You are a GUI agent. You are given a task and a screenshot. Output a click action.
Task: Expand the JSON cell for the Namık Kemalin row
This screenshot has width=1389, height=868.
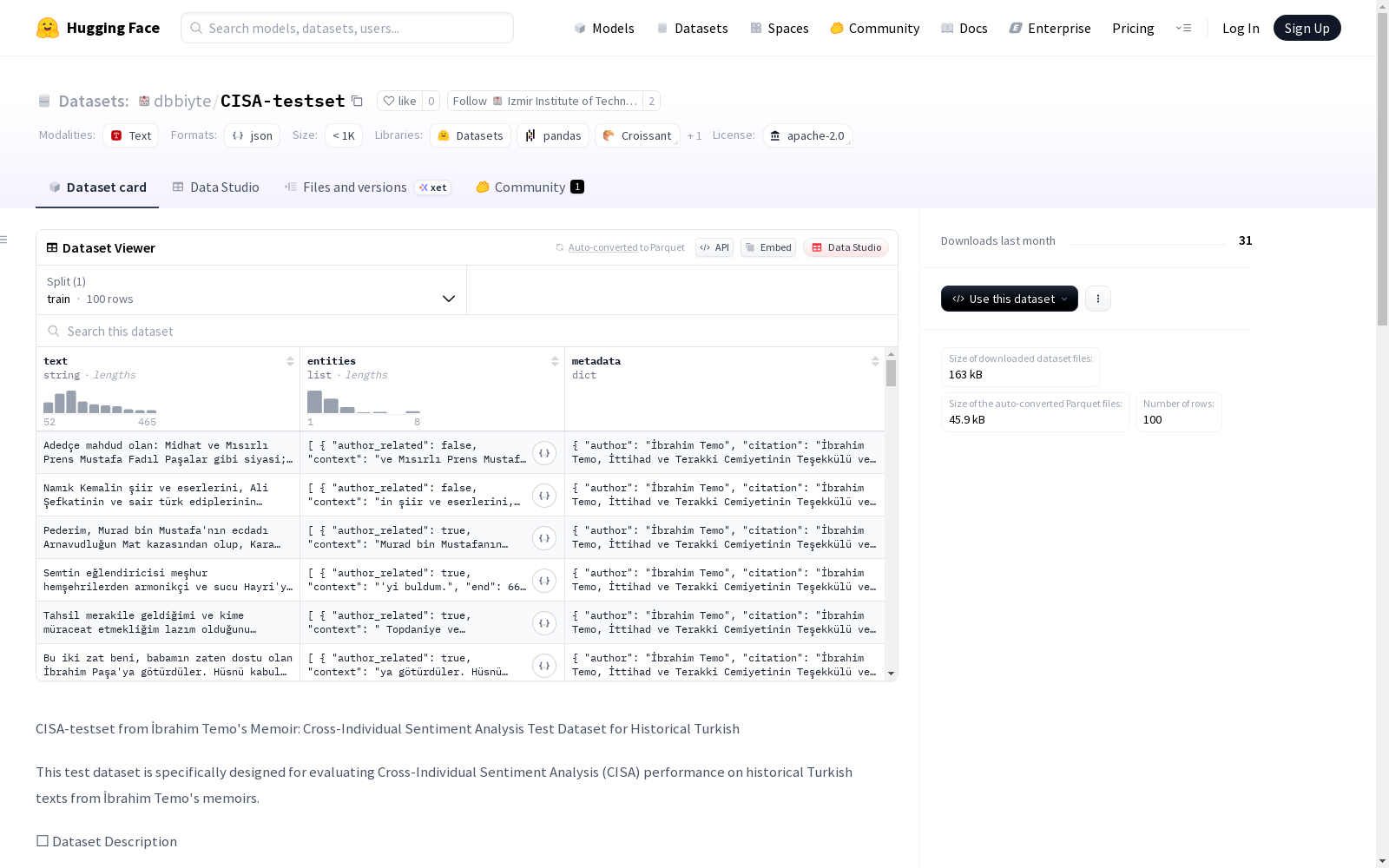[544, 496]
